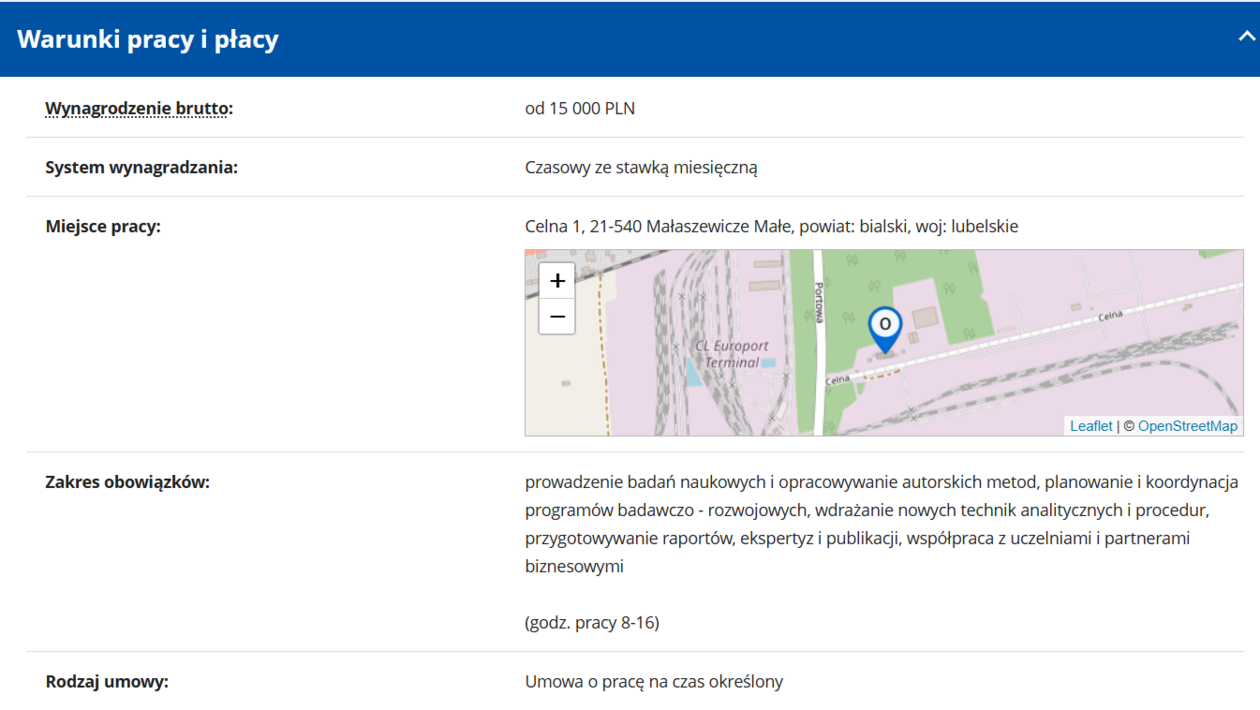
Task: Zoom in on the map
Action: pos(557,281)
